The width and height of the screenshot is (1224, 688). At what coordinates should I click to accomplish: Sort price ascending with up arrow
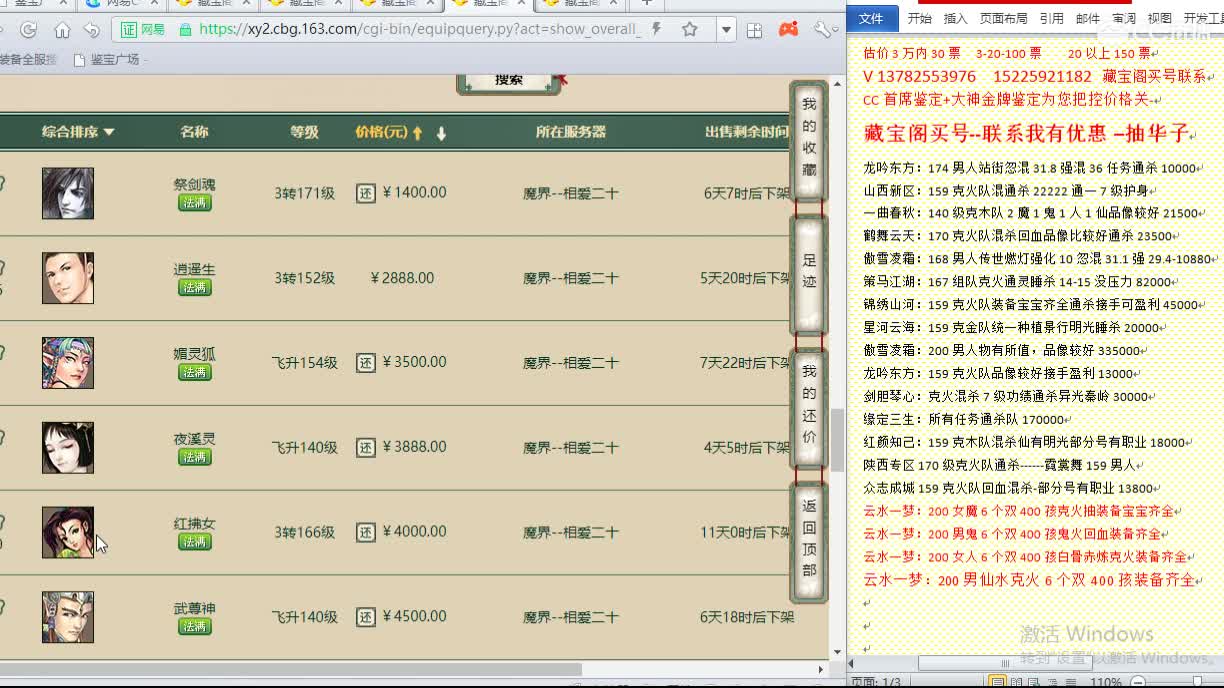tap(417, 133)
